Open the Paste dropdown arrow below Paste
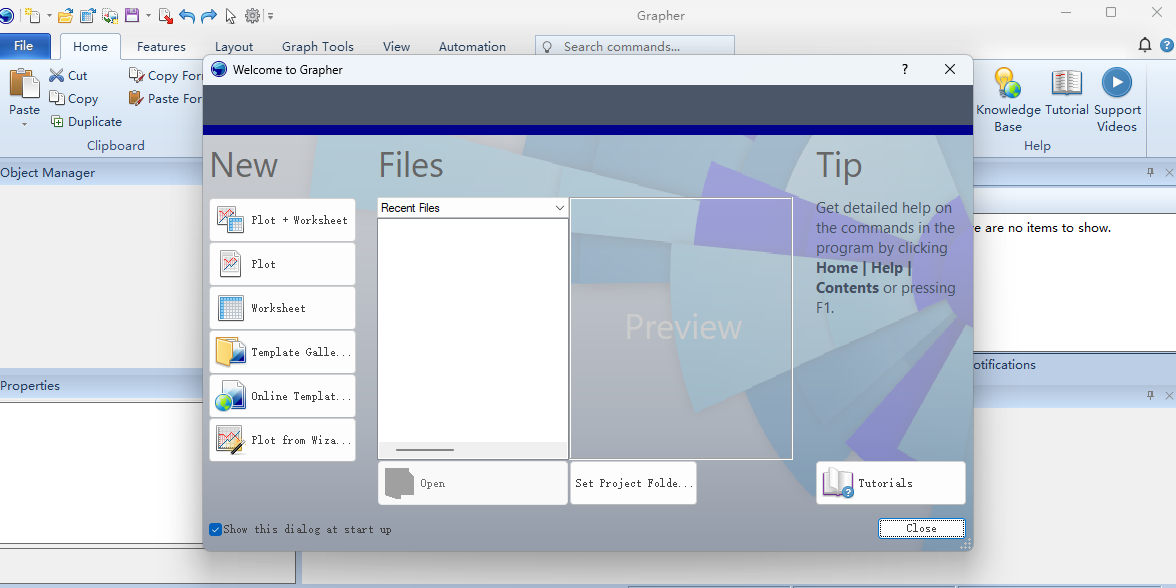 tap(25, 124)
